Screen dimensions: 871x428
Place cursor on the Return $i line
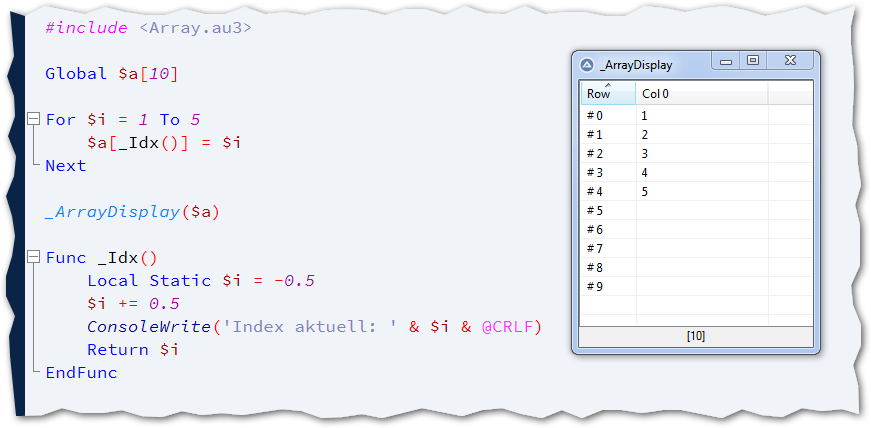tap(132, 350)
